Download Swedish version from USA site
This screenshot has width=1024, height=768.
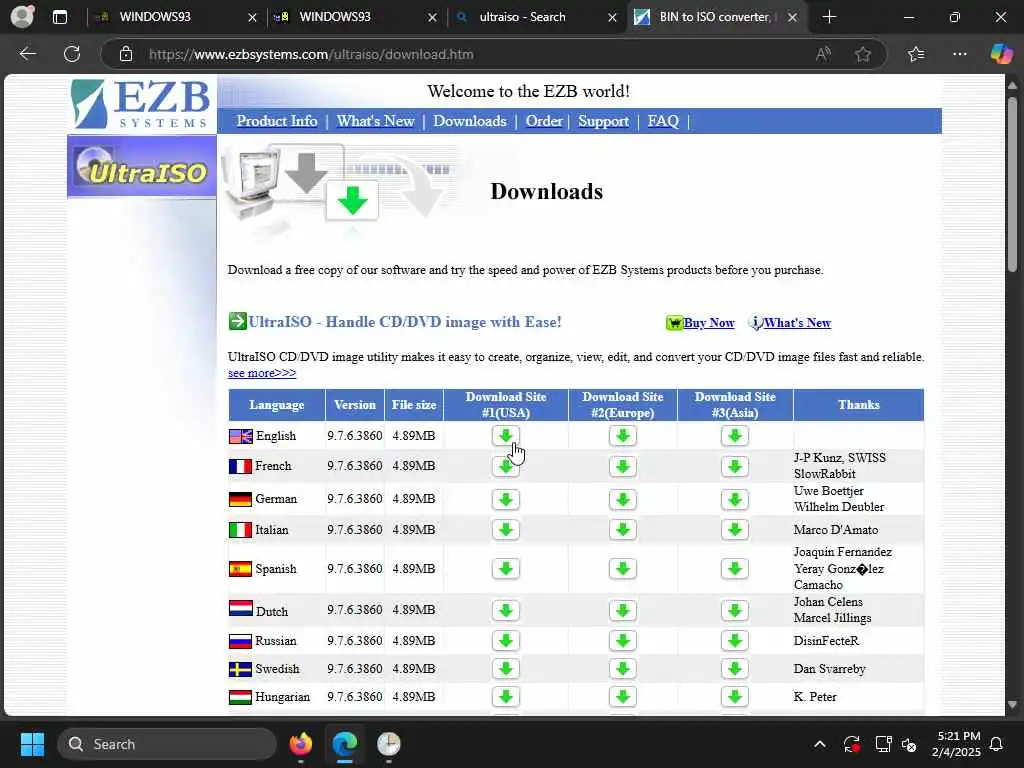click(505, 669)
